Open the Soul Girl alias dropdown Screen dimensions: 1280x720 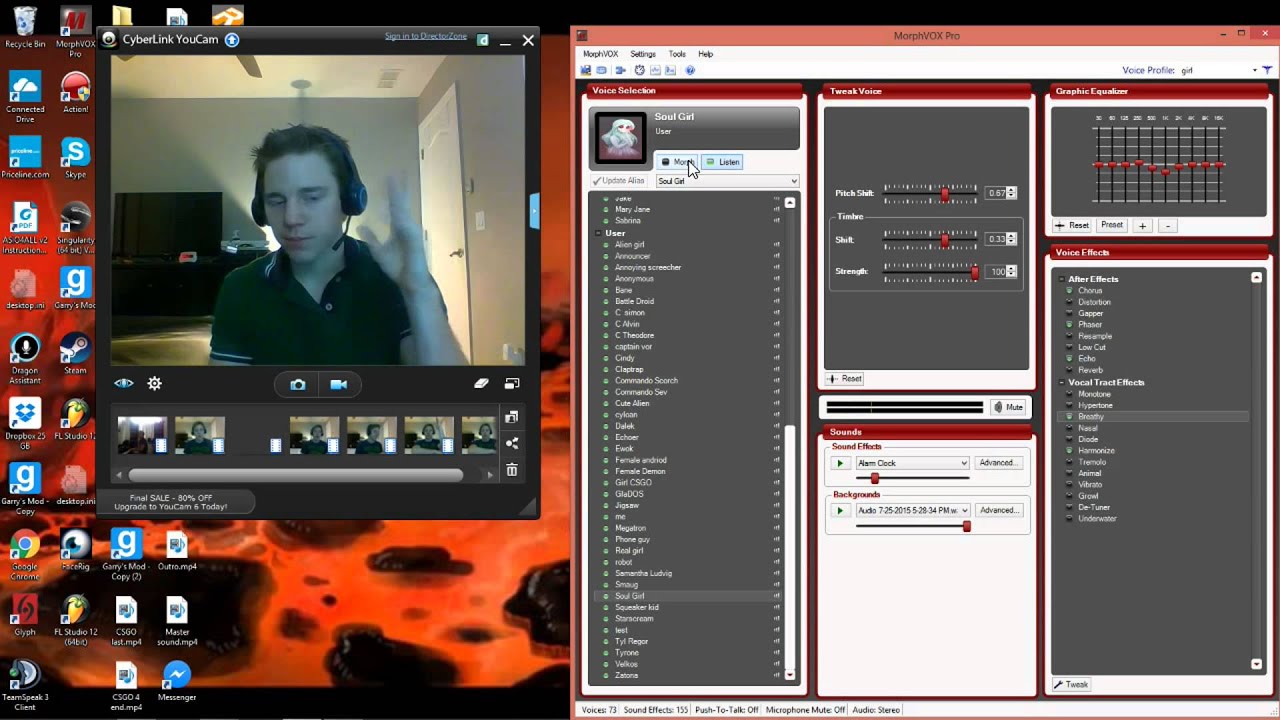click(x=727, y=181)
